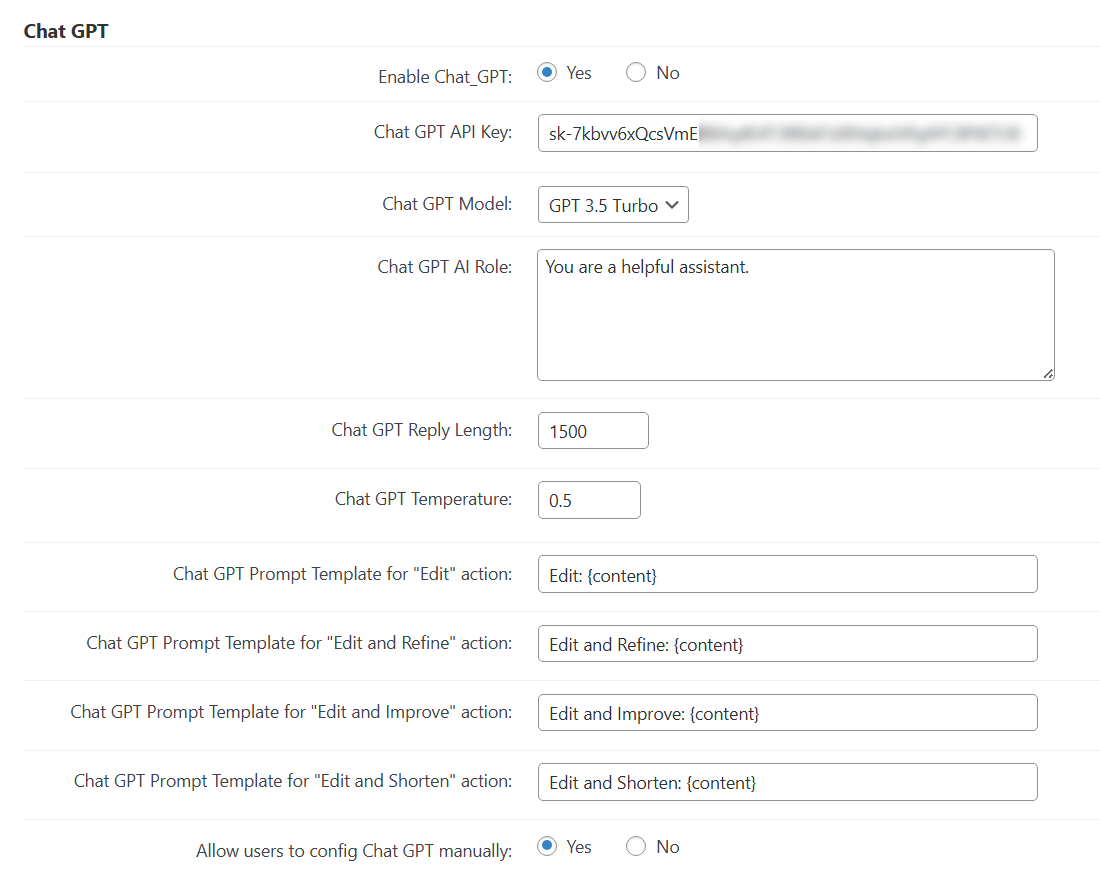The image size is (1100, 880).
Task: Click the "Chat GPT Temperature:" label
Action: (x=423, y=499)
